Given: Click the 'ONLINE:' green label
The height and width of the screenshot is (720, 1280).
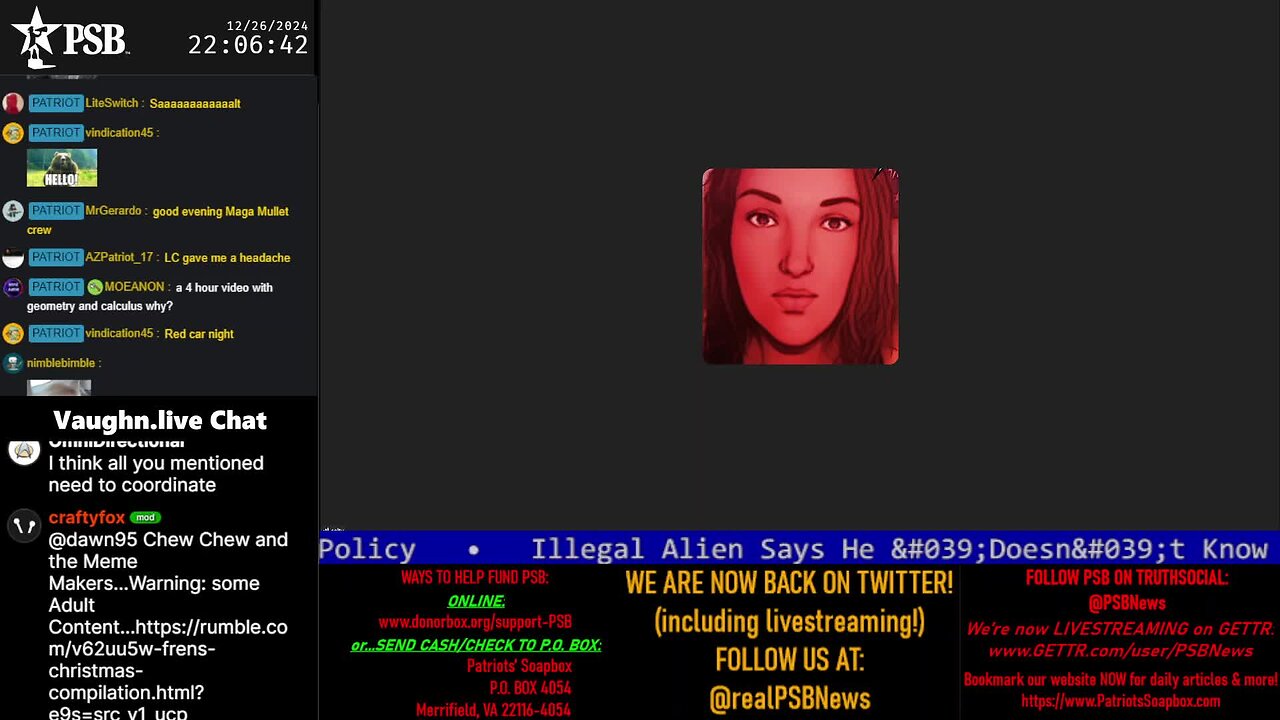Looking at the screenshot, I should [x=476, y=601].
